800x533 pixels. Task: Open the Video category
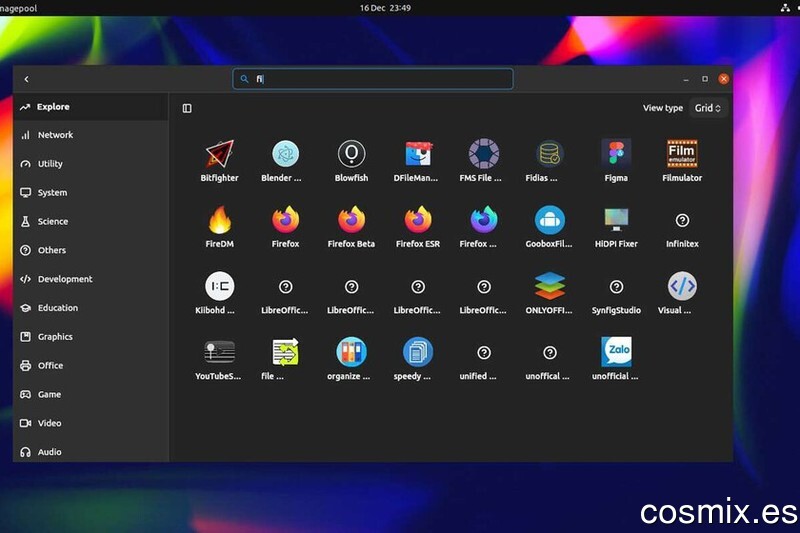[x=91, y=423]
